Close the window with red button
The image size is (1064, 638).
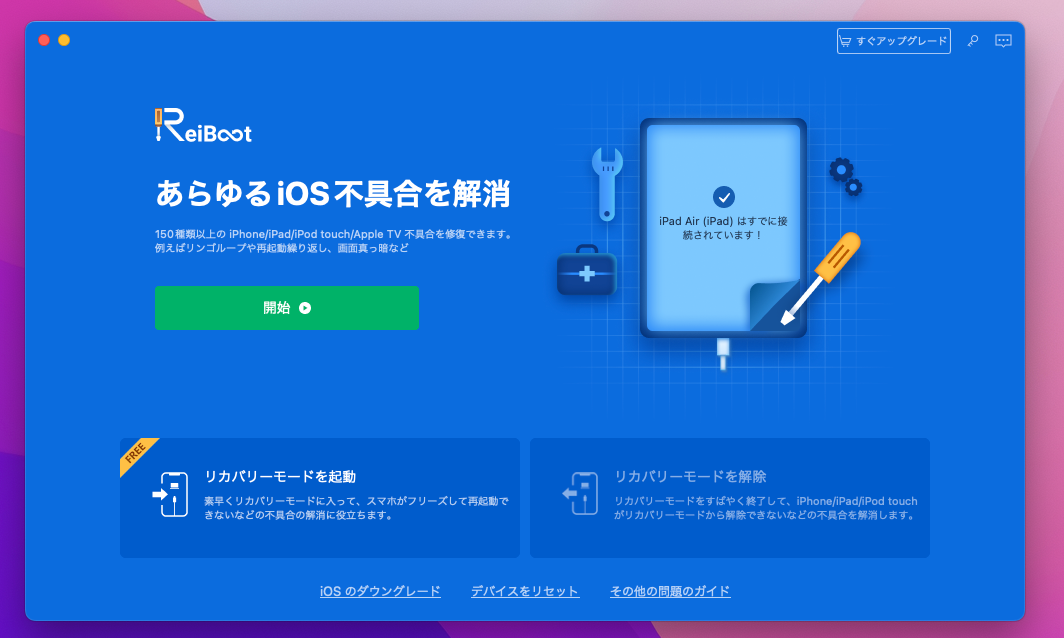coord(44,40)
